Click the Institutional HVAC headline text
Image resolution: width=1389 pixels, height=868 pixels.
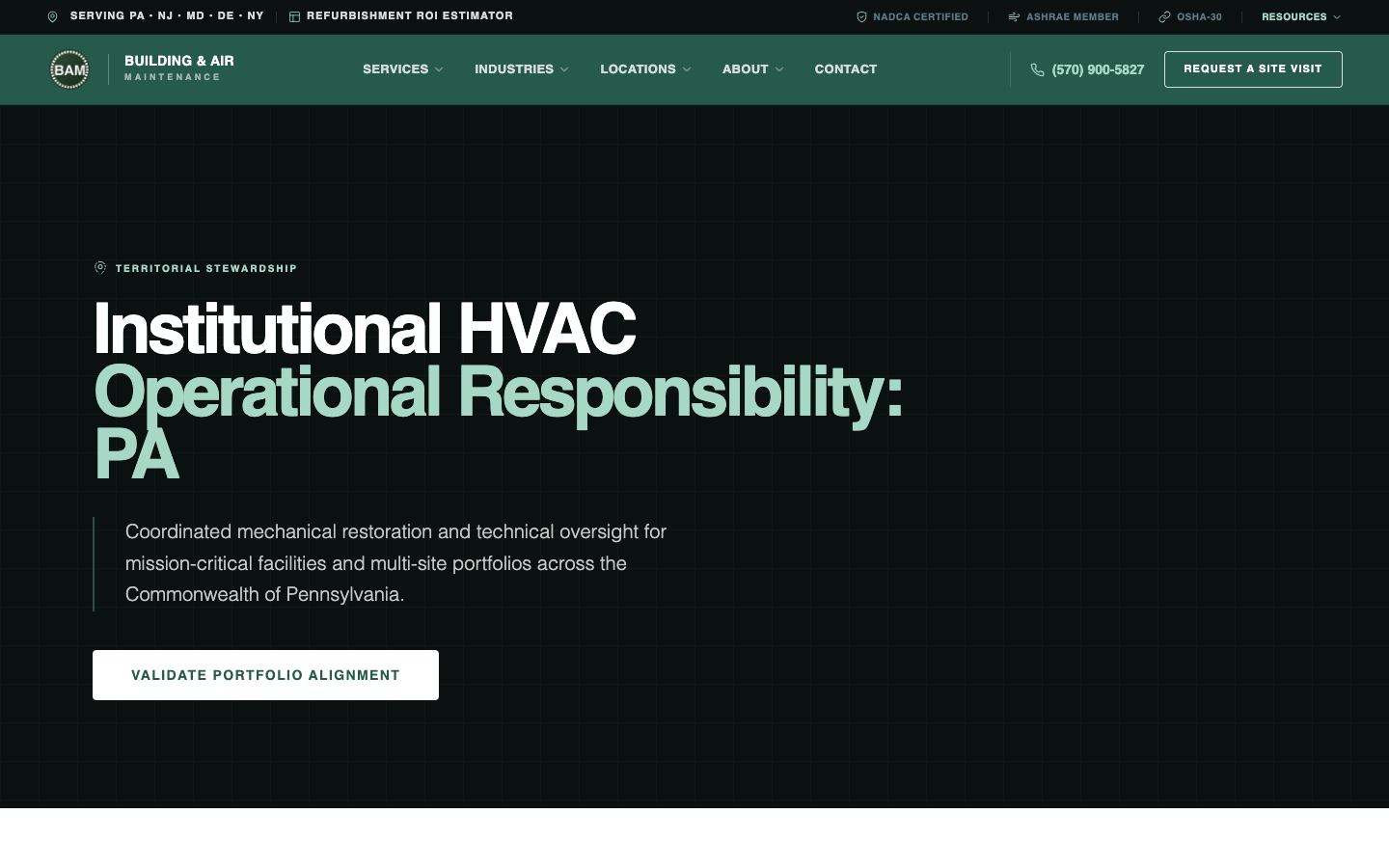coord(365,329)
